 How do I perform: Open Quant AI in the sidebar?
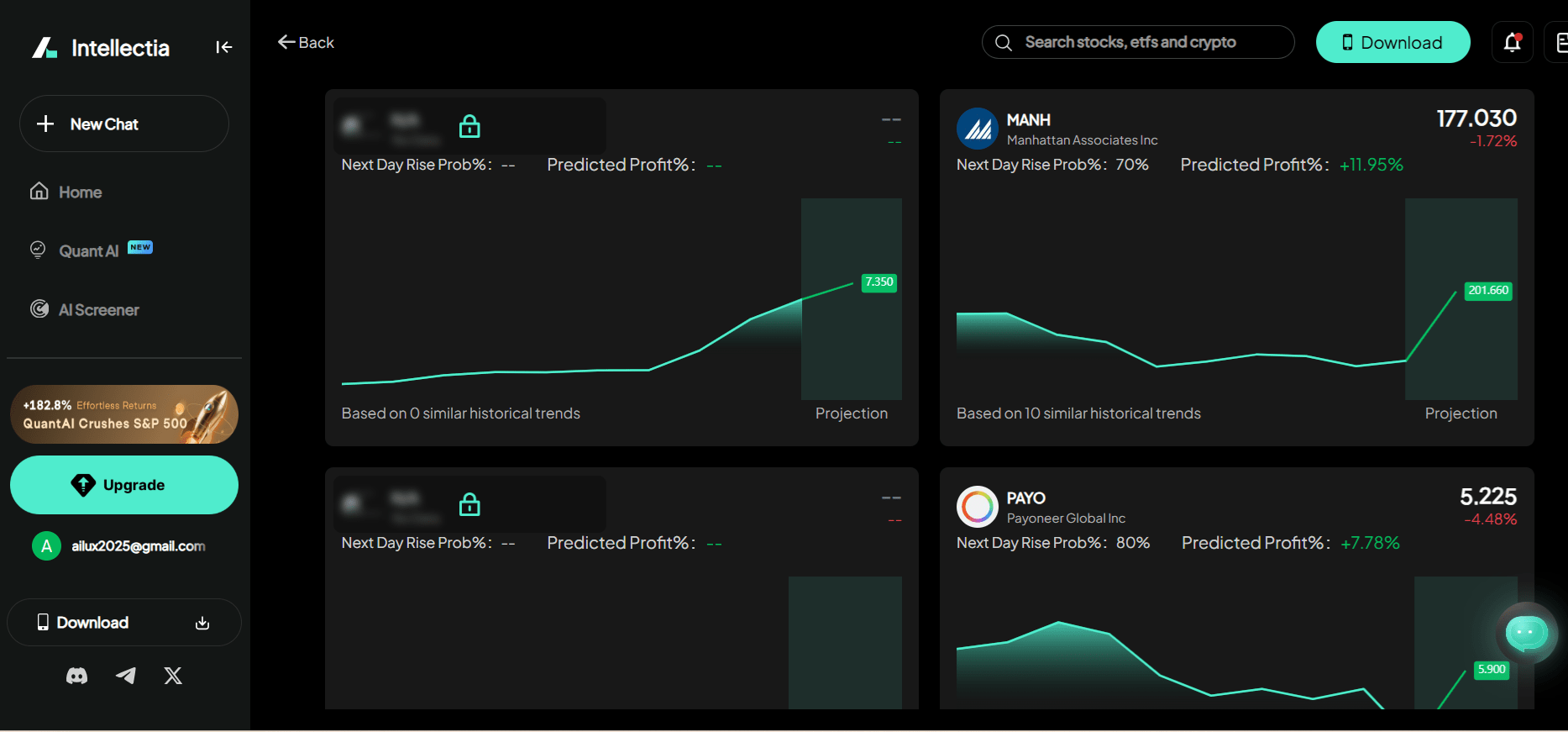pos(88,251)
